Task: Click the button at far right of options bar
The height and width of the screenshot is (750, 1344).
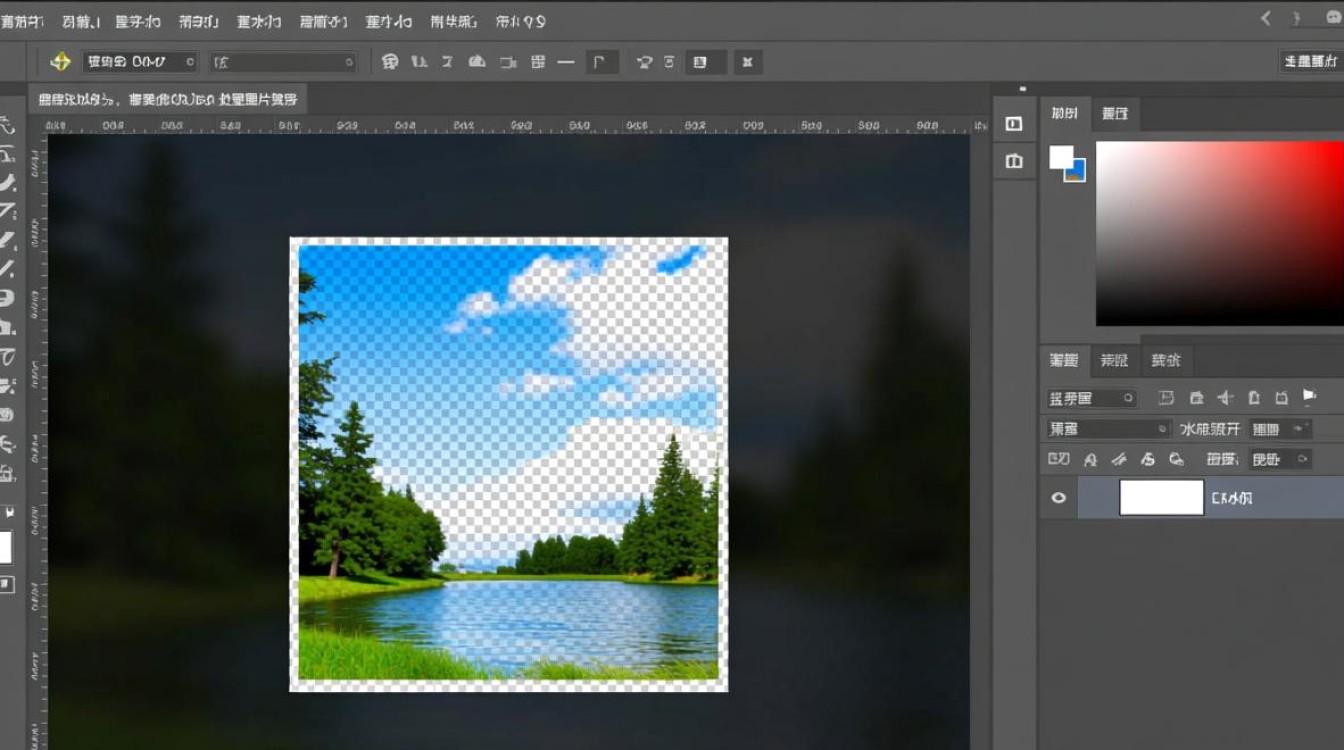Action: (1310, 62)
